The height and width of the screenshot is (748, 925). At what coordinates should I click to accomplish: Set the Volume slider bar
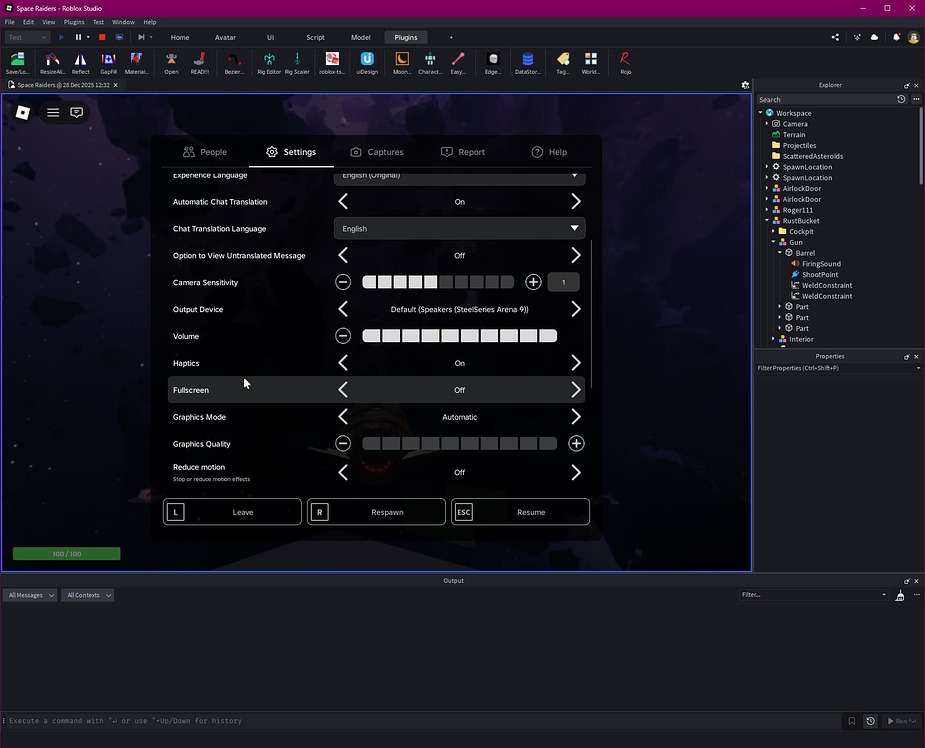pyautogui.click(x=460, y=336)
